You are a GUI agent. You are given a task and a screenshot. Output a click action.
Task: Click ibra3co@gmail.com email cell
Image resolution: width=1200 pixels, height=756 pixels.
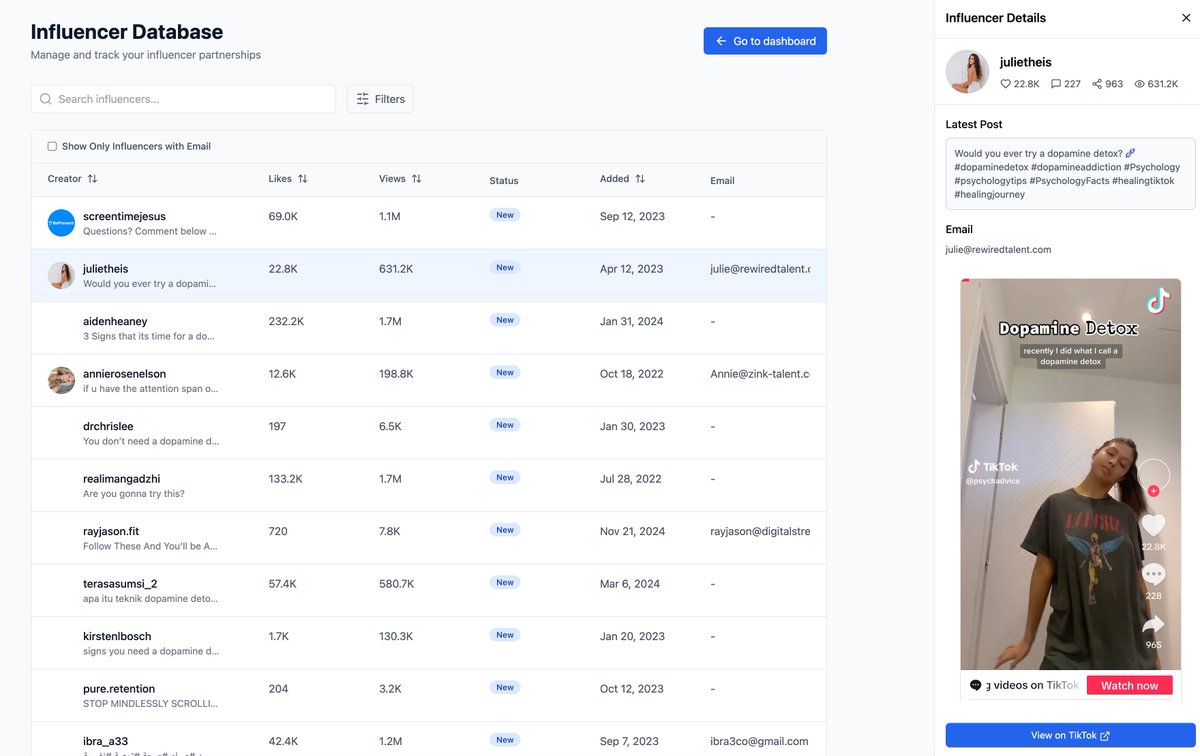[759, 741]
